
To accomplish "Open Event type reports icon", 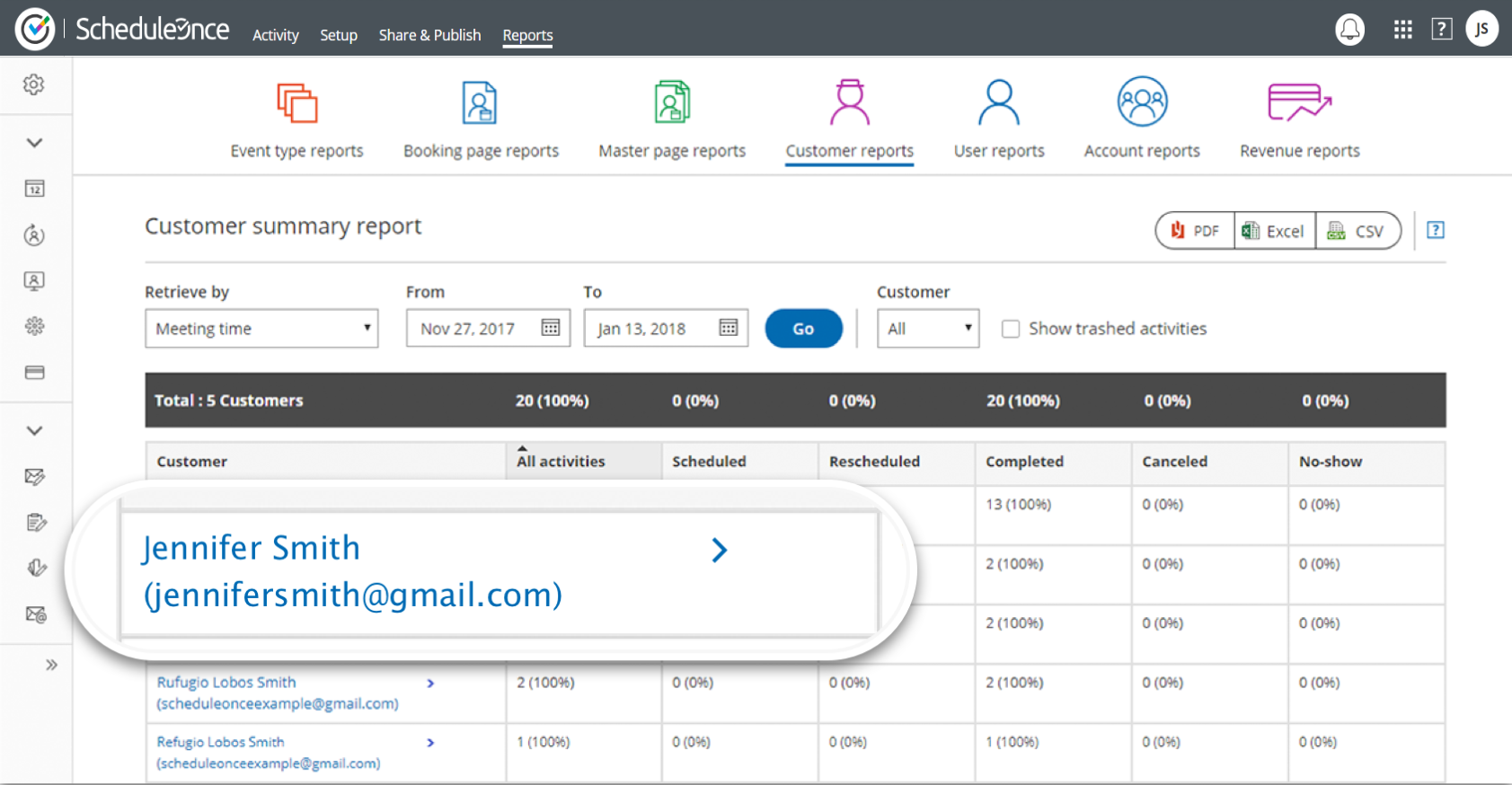I will click(296, 103).
